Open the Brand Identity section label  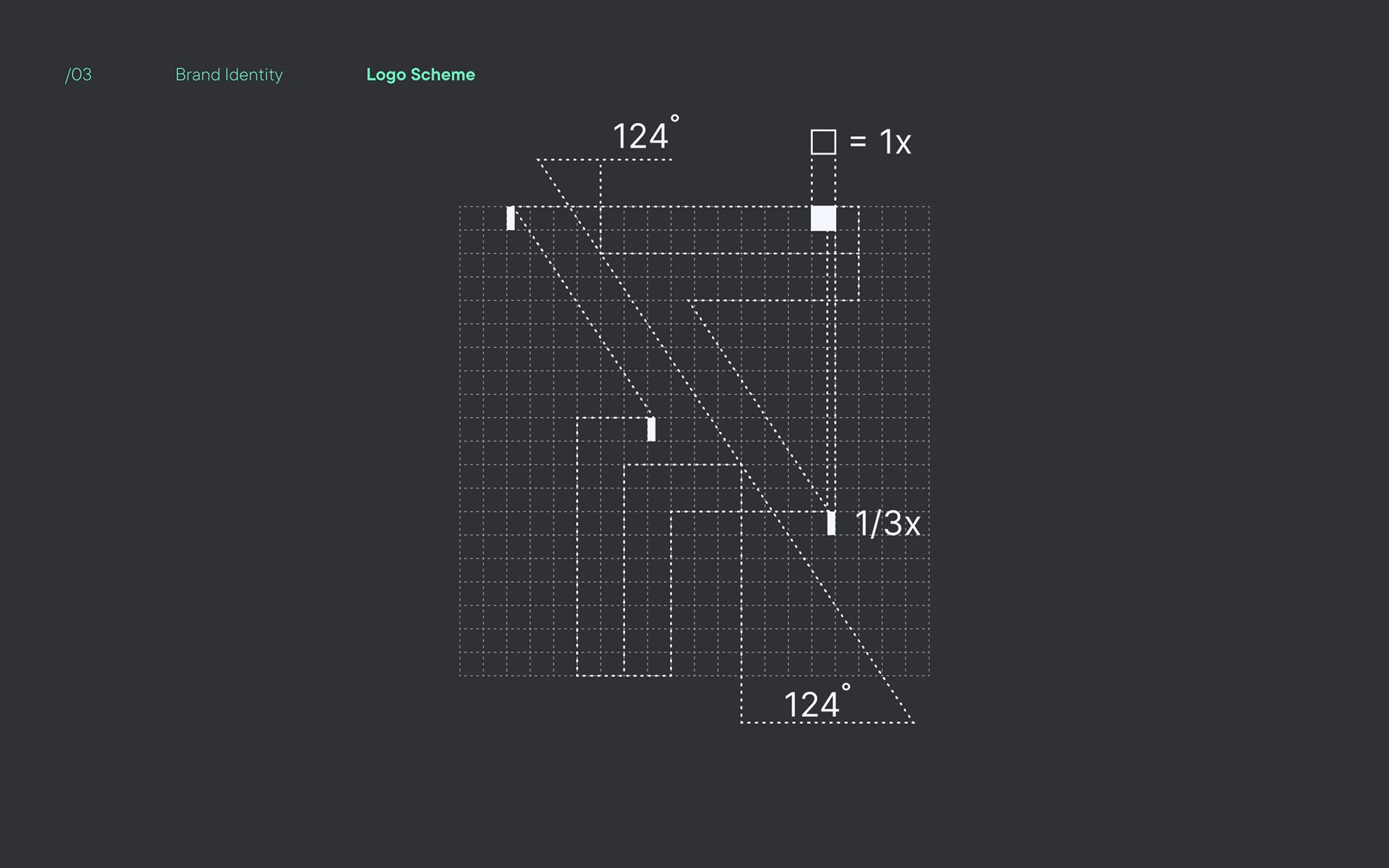(x=229, y=75)
